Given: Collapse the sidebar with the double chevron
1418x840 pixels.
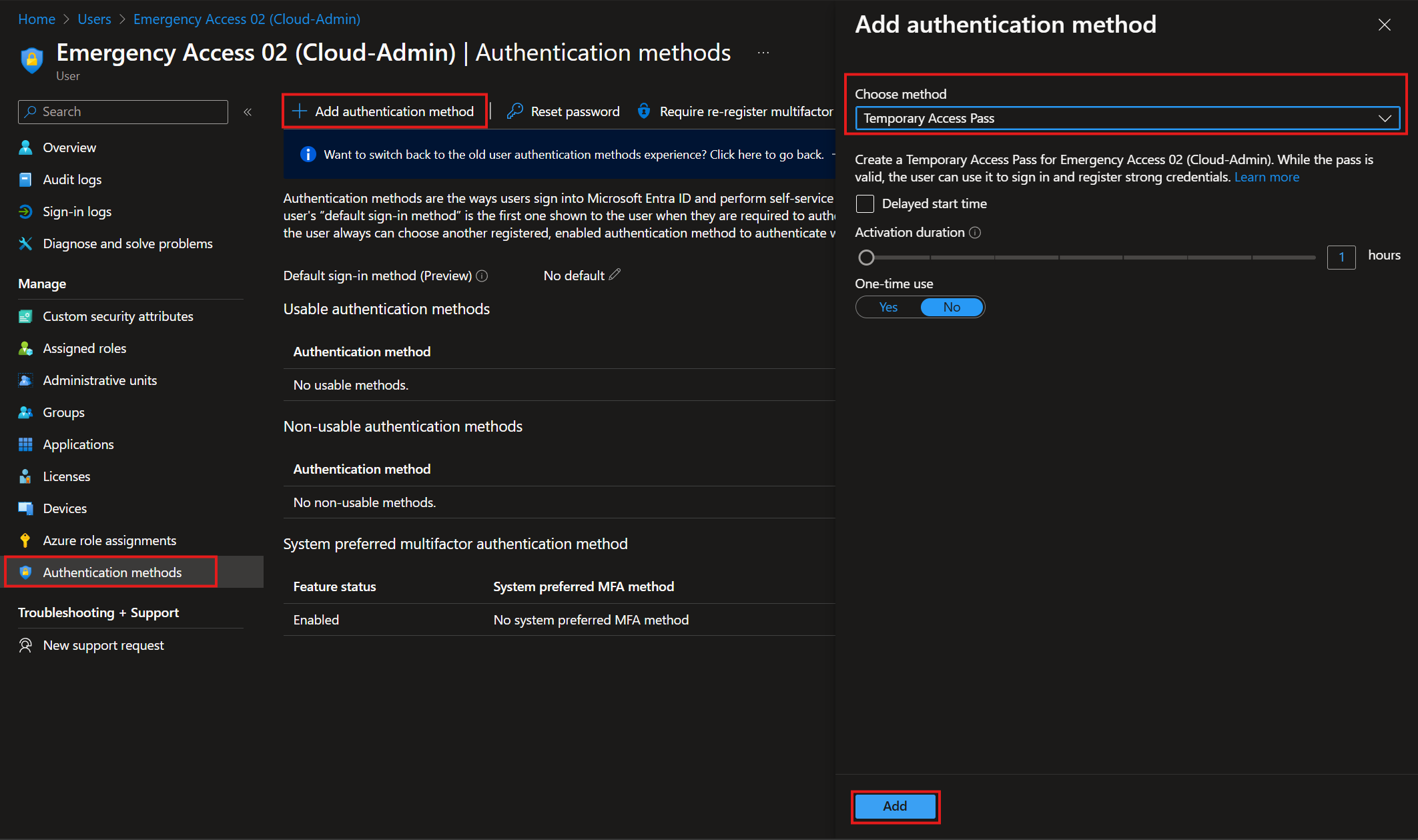Looking at the screenshot, I should (248, 112).
